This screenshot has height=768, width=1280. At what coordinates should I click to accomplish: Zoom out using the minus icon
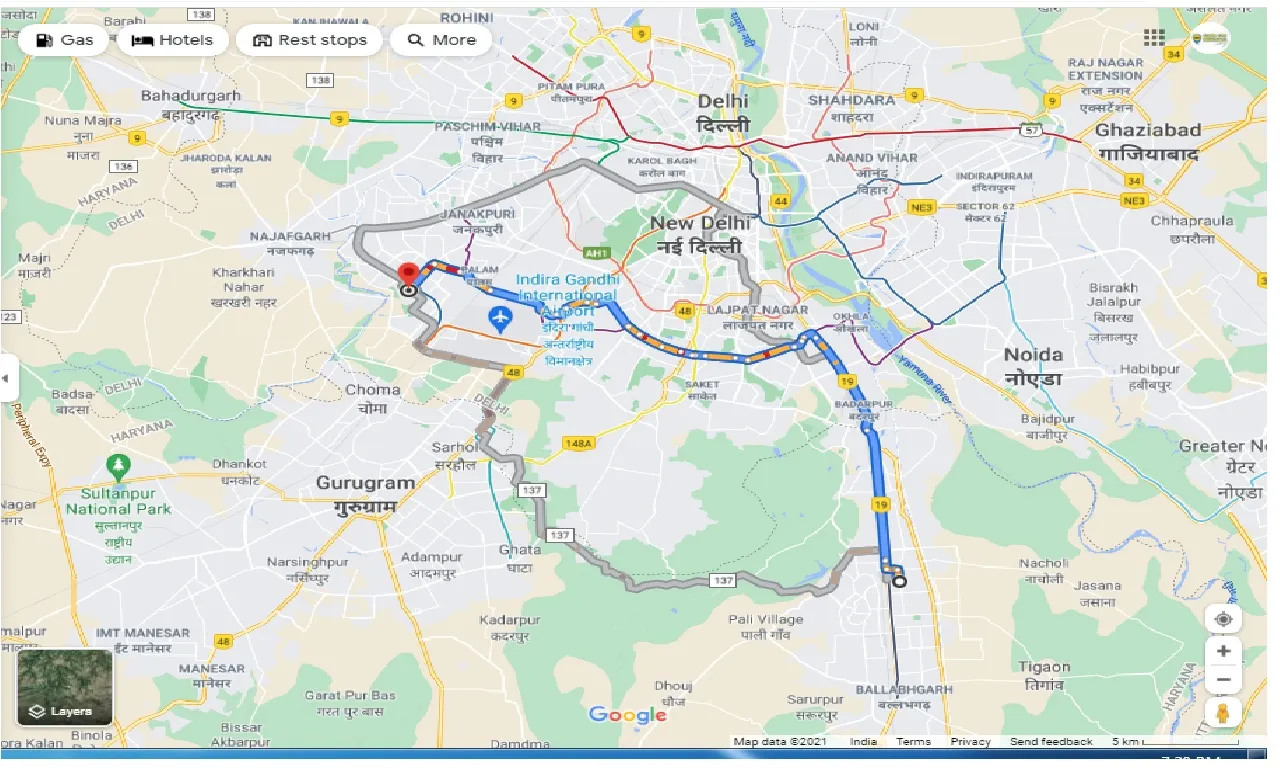1224,679
